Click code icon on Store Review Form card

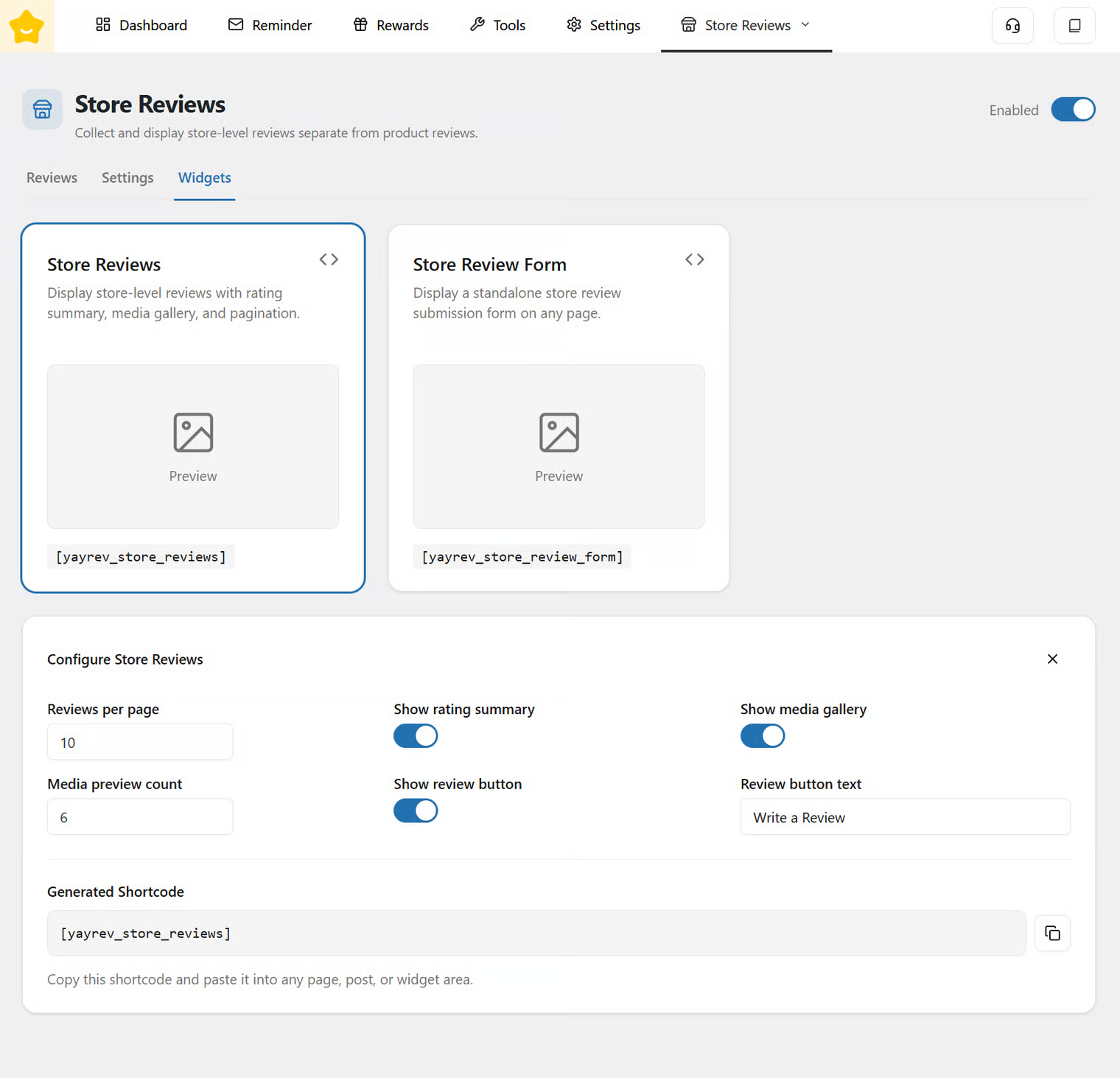point(694,259)
